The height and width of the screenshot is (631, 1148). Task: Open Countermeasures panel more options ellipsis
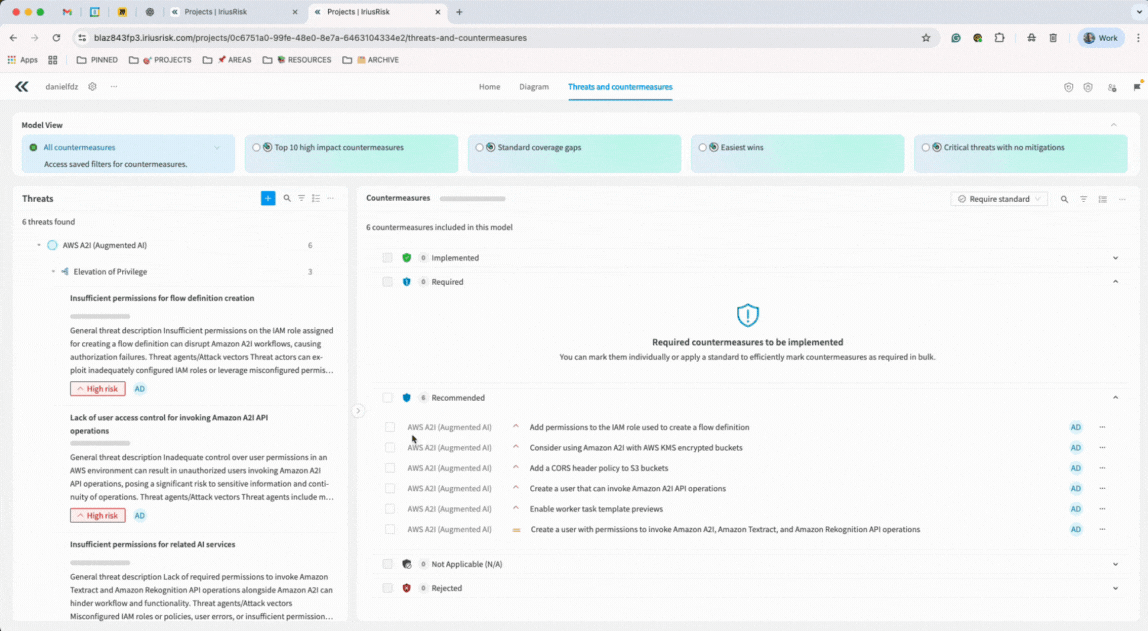click(x=1122, y=199)
